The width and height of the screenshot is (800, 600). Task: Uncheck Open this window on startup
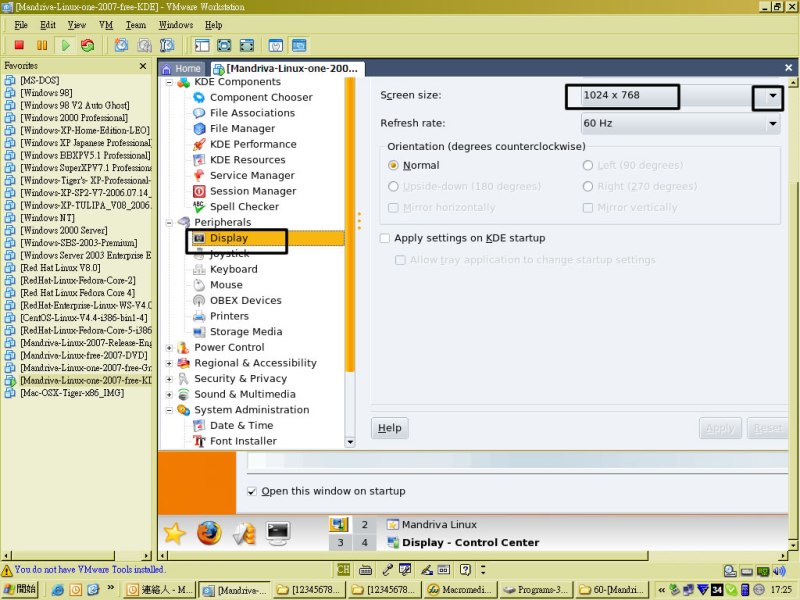[252, 491]
